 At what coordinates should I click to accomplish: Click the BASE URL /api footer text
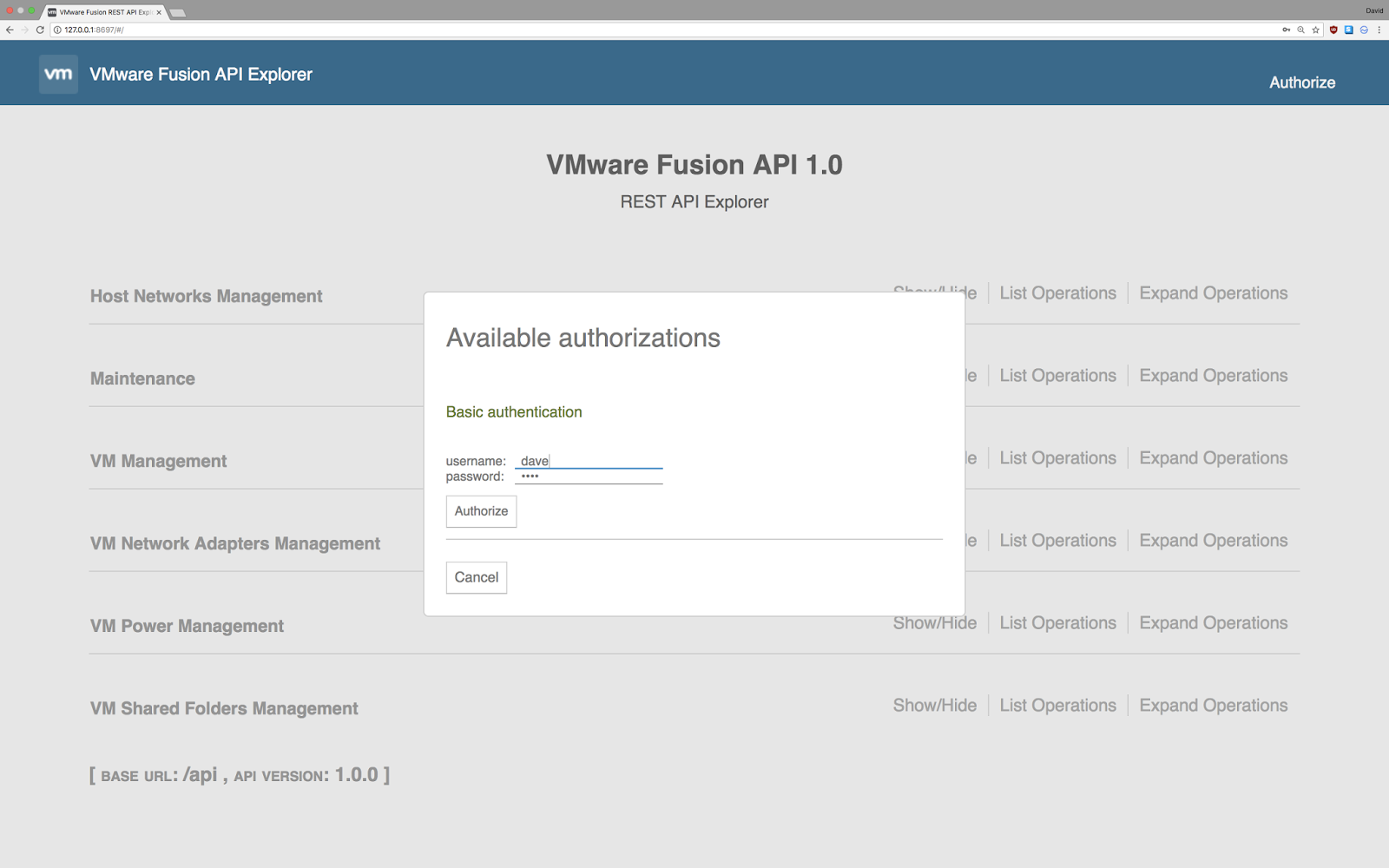pos(240,775)
